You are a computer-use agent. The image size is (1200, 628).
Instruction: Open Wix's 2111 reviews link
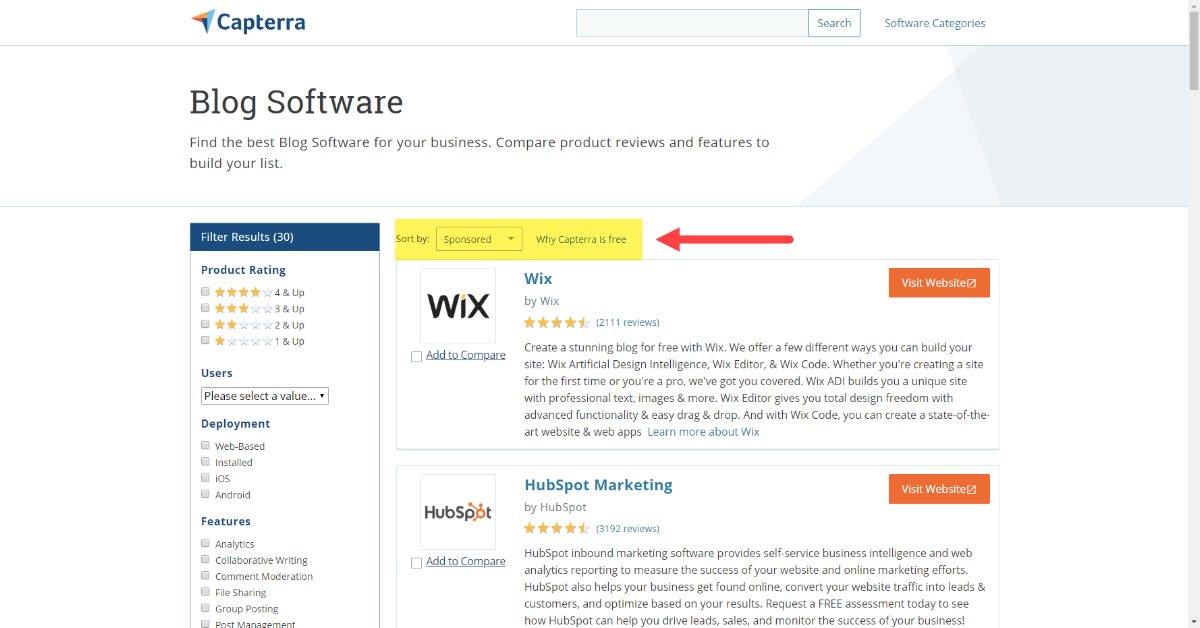[628, 323]
